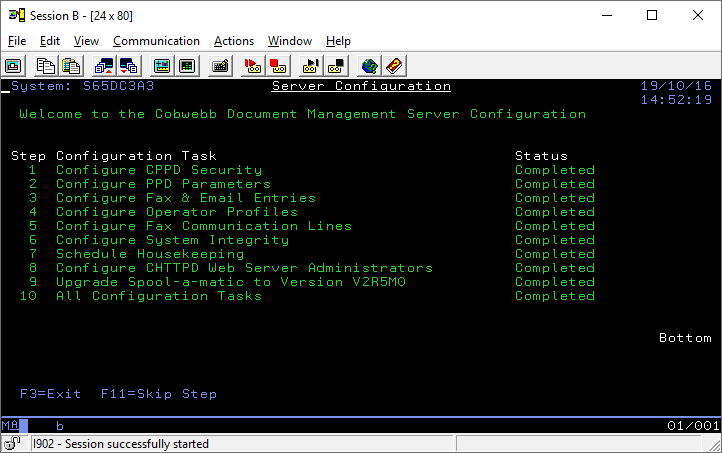Stop macro recording with red square cassette icon
Viewport: 722px width, 453px height.
point(278,66)
